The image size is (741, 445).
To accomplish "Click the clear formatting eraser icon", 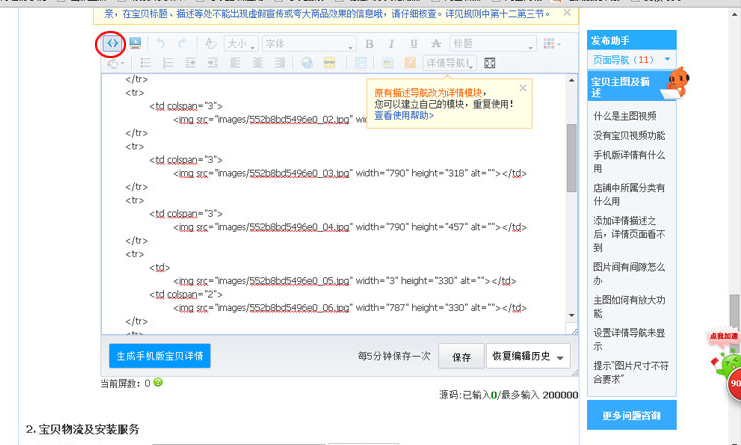I will tap(210, 43).
